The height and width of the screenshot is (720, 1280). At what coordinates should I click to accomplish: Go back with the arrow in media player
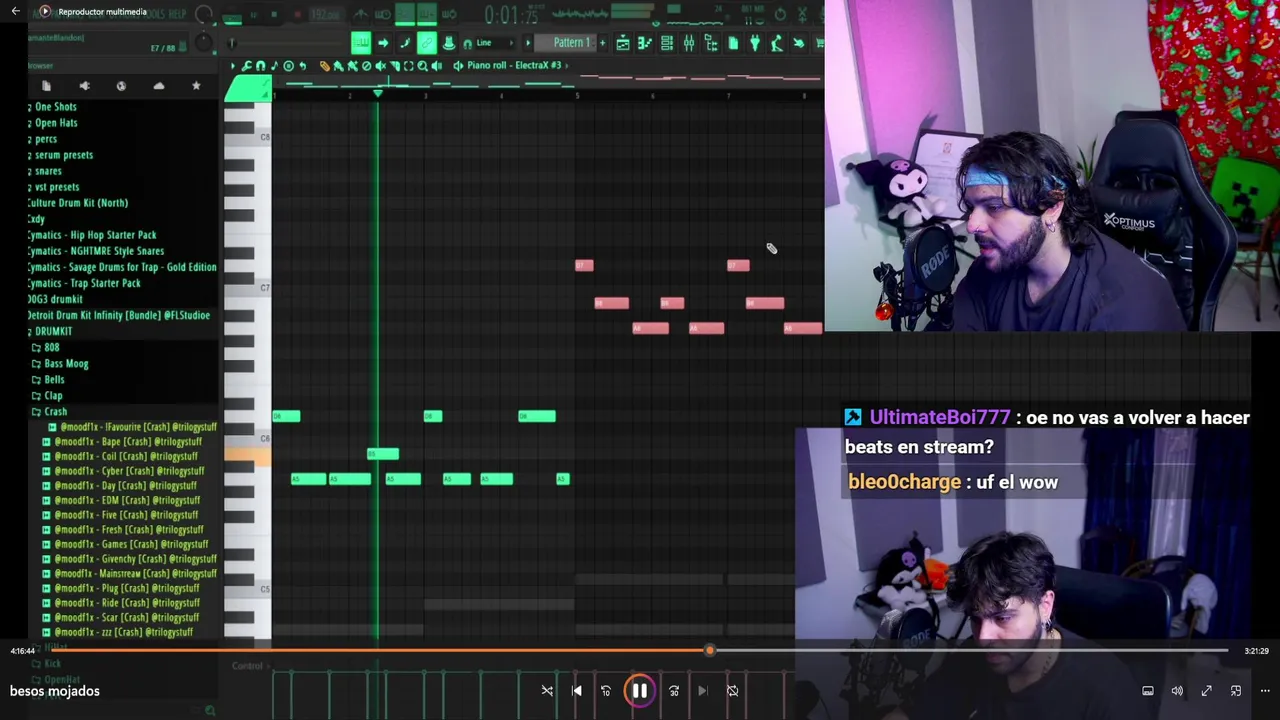16,12
